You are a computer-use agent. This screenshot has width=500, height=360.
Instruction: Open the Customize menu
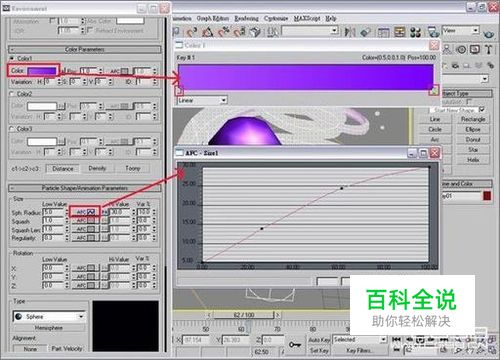(276, 18)
